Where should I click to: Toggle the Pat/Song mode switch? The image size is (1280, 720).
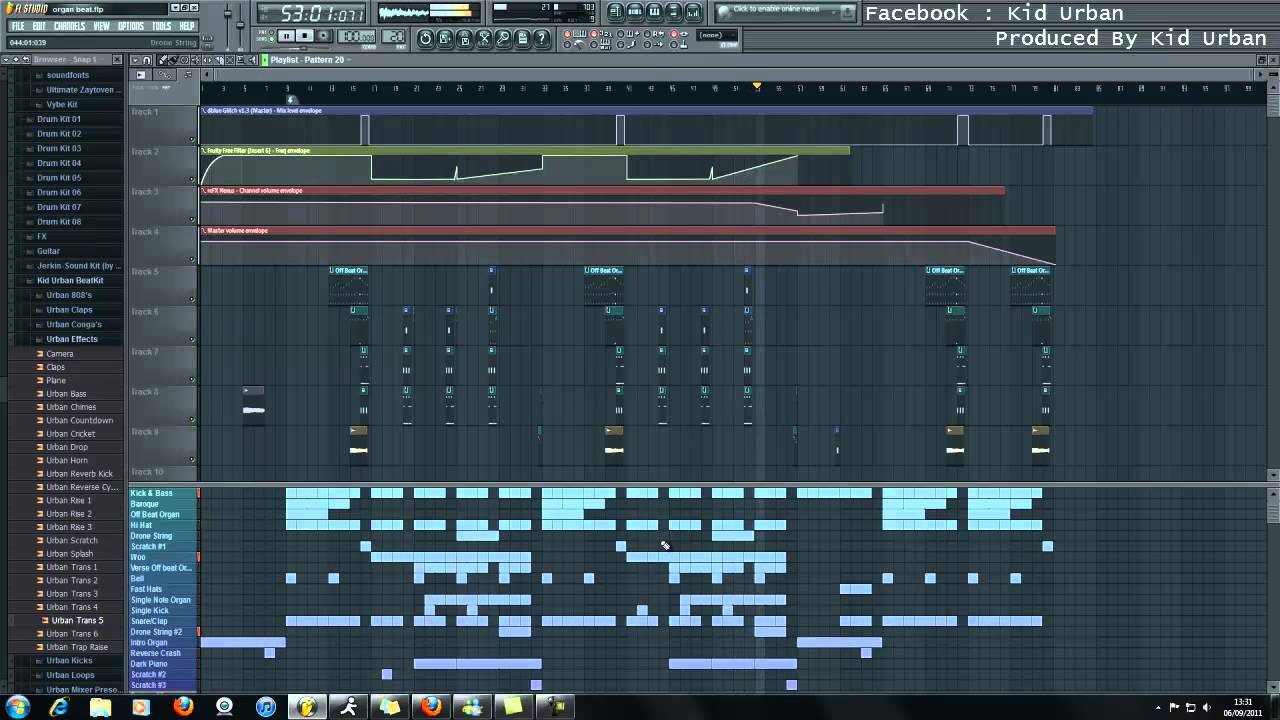[x=271, y=36]
